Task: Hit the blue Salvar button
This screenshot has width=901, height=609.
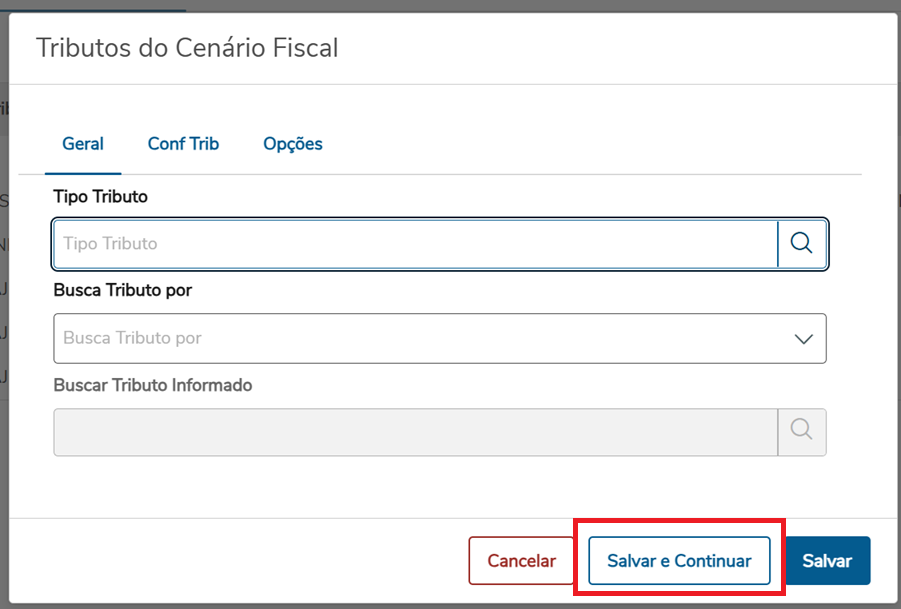Action: 827,561
